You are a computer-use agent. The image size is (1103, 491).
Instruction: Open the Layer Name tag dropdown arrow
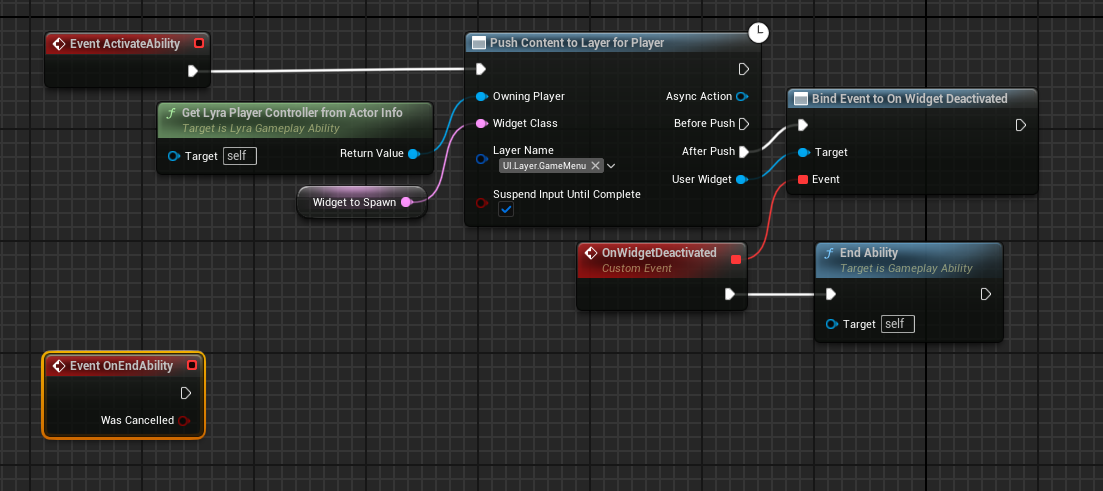pyautogui.click(x=611, y=166)
